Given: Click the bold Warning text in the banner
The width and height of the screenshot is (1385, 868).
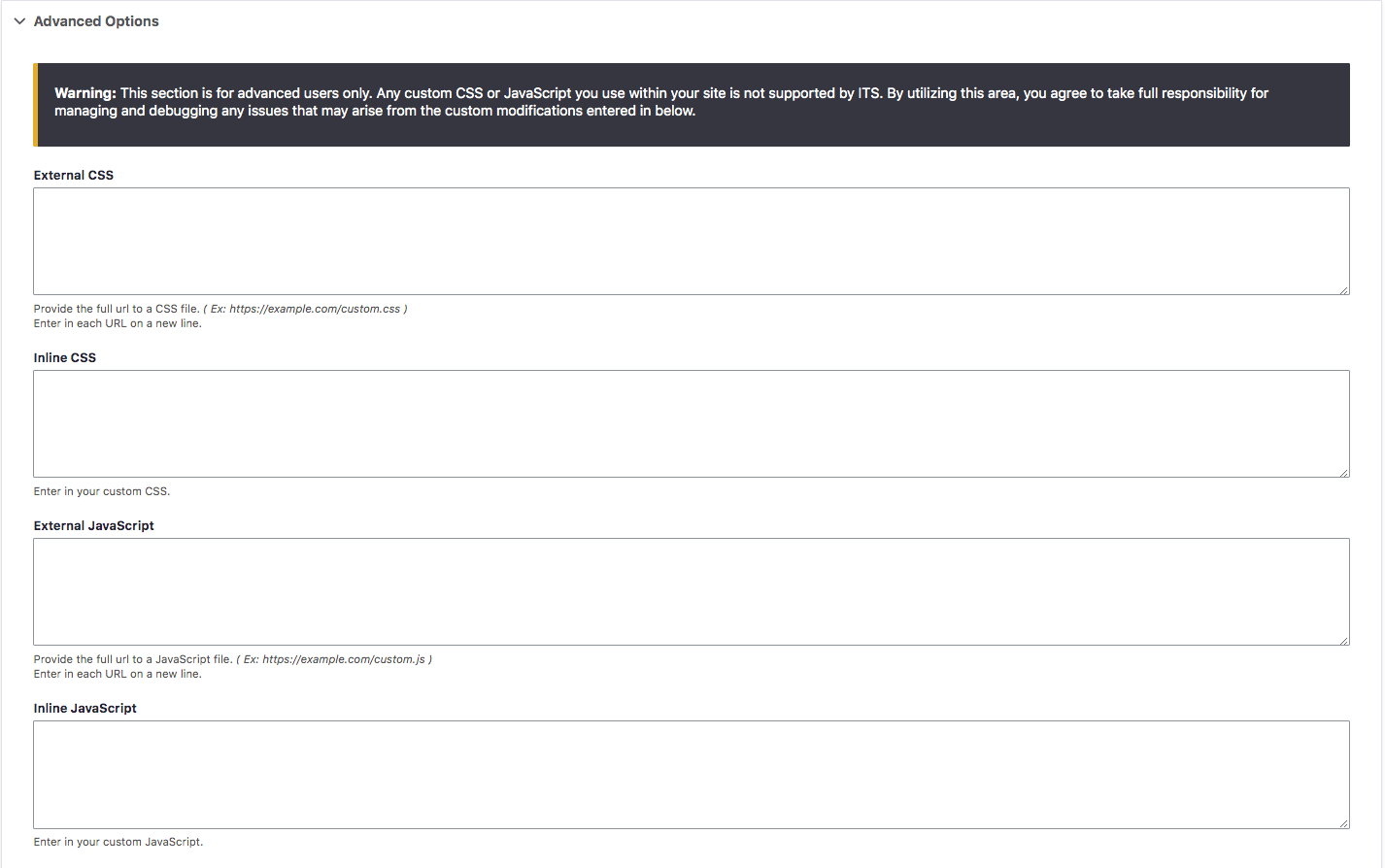Looking at the screenshot, I should point(84,93).
